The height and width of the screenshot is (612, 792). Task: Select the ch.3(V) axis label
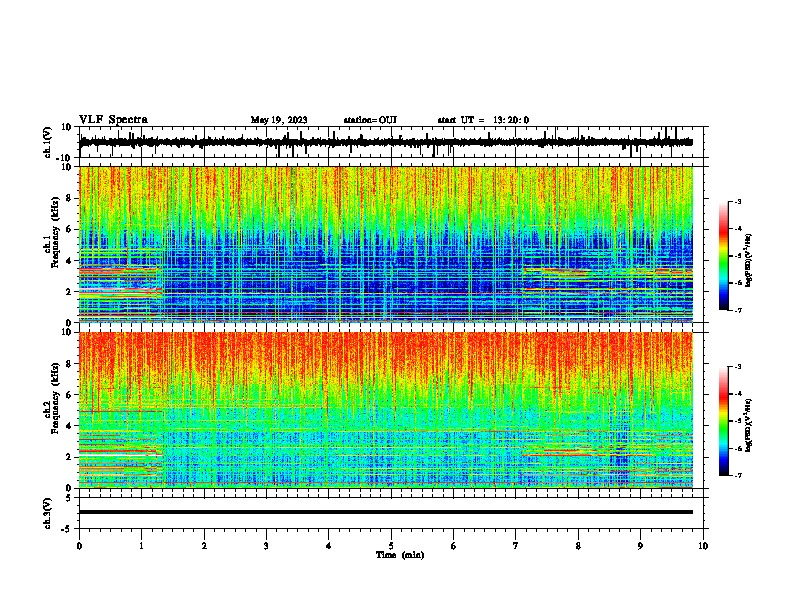click(x=48, y=513)
